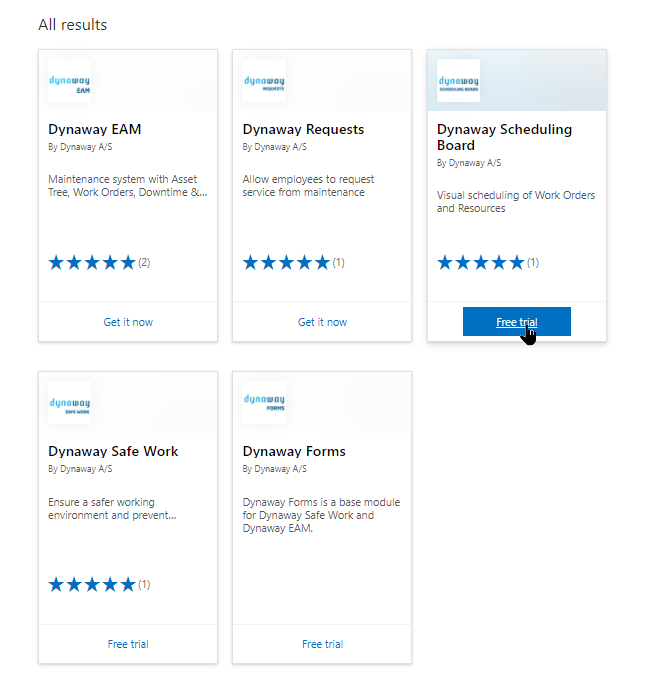Click the Dynaway Safe Work logo icon
657x700 pixels.
[x=69, y=403]
